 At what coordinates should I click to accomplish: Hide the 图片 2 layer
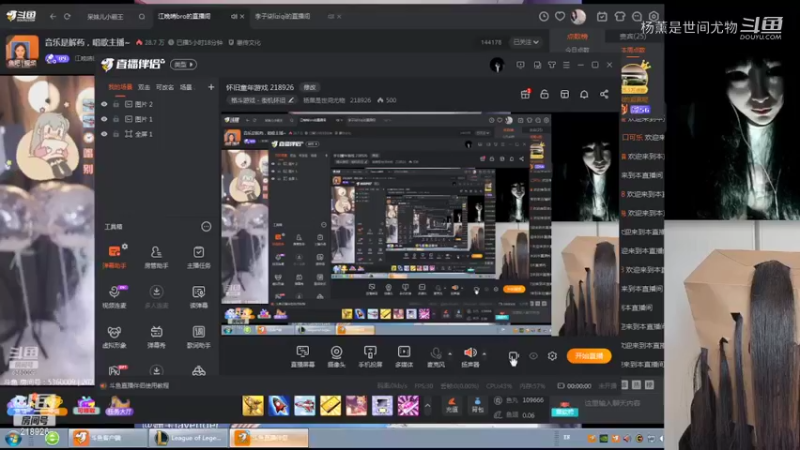[104, 104]
